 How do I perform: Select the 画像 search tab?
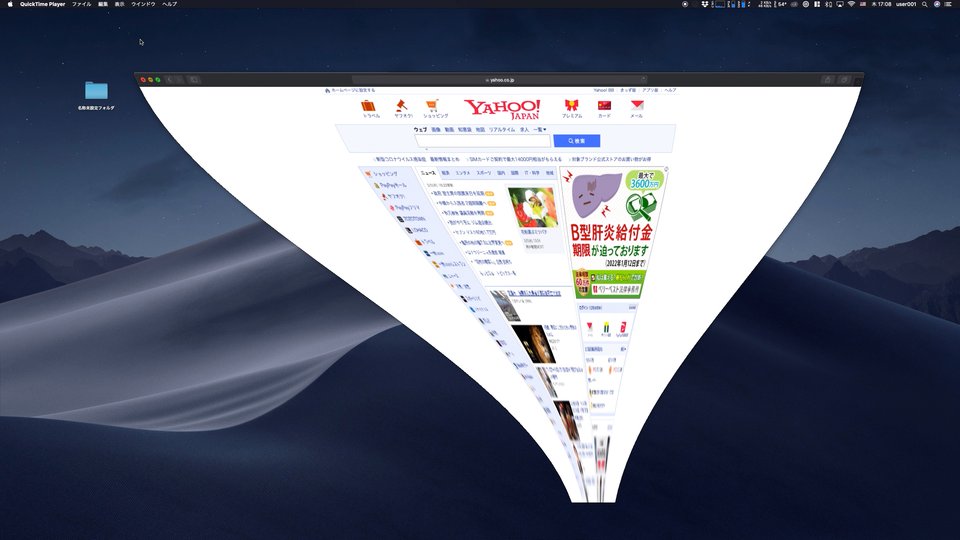click(x=436, y=130)
